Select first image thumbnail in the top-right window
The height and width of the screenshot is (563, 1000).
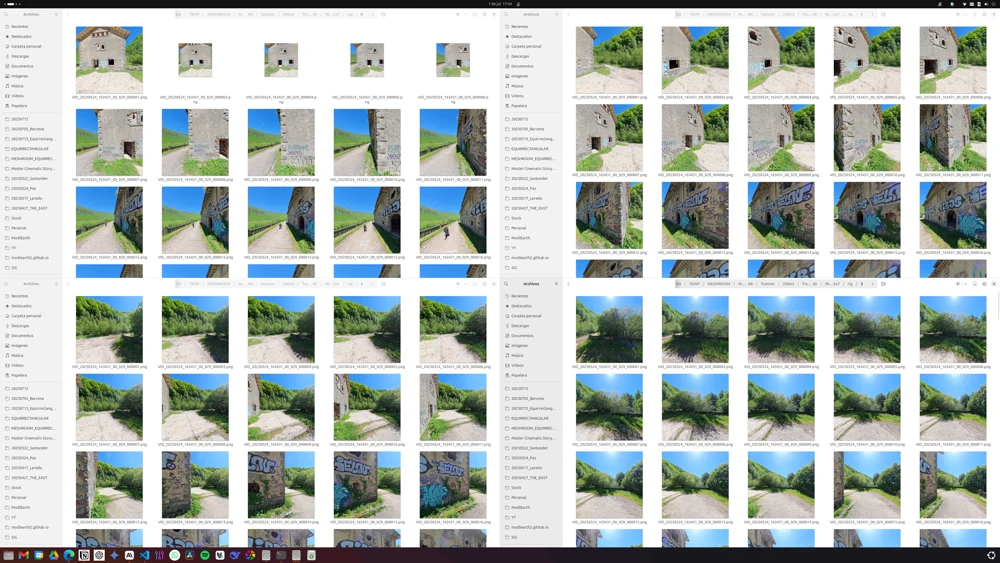609,60
